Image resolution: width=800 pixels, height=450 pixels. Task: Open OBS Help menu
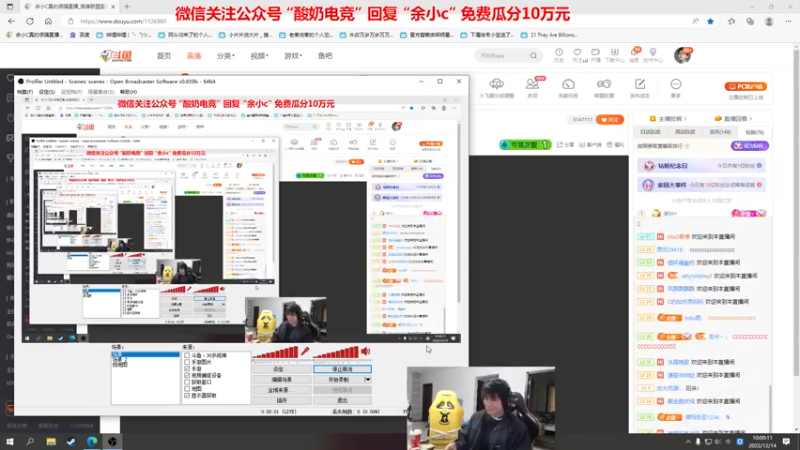click(129, 92)
